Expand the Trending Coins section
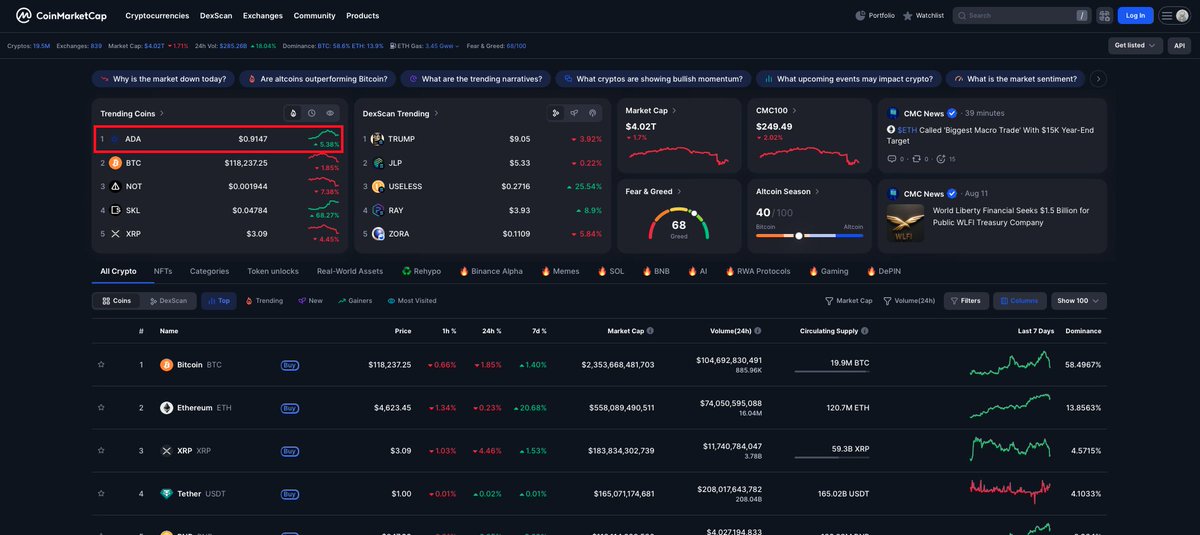The image size is (1200, 535). (x=132, y=113)
